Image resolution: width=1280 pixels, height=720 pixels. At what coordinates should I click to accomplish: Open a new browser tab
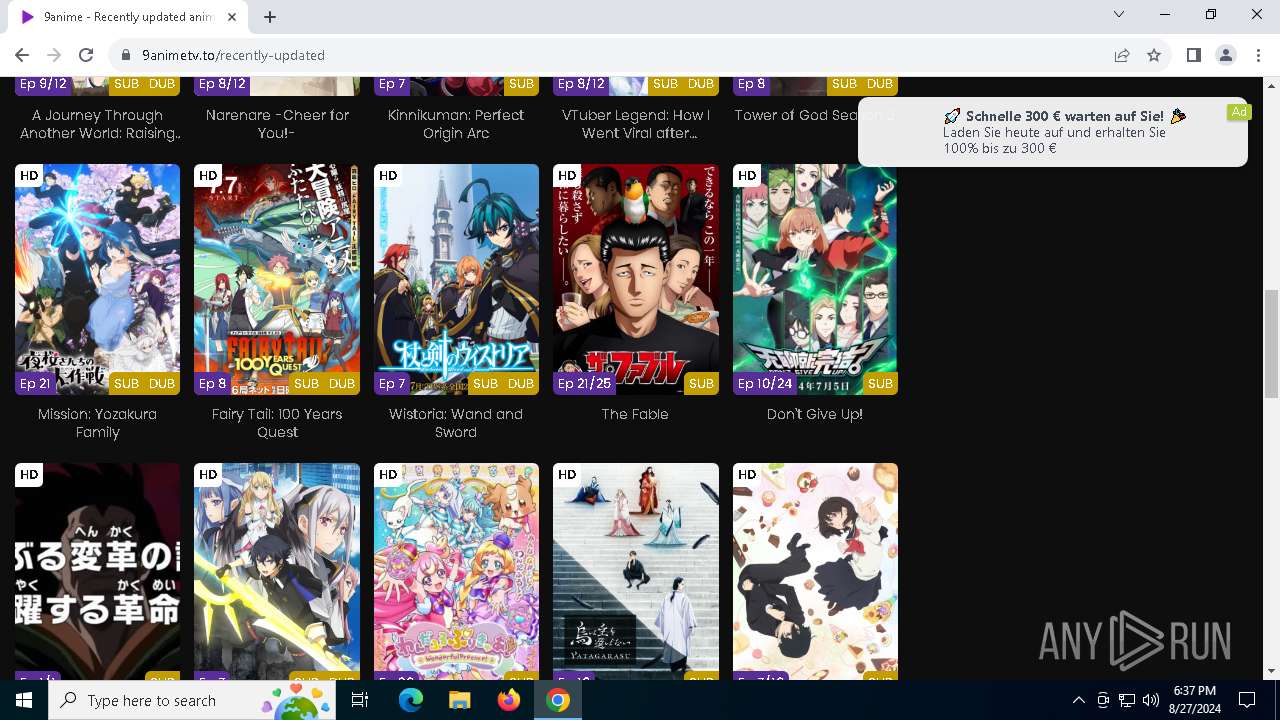(x=270, y=16)
